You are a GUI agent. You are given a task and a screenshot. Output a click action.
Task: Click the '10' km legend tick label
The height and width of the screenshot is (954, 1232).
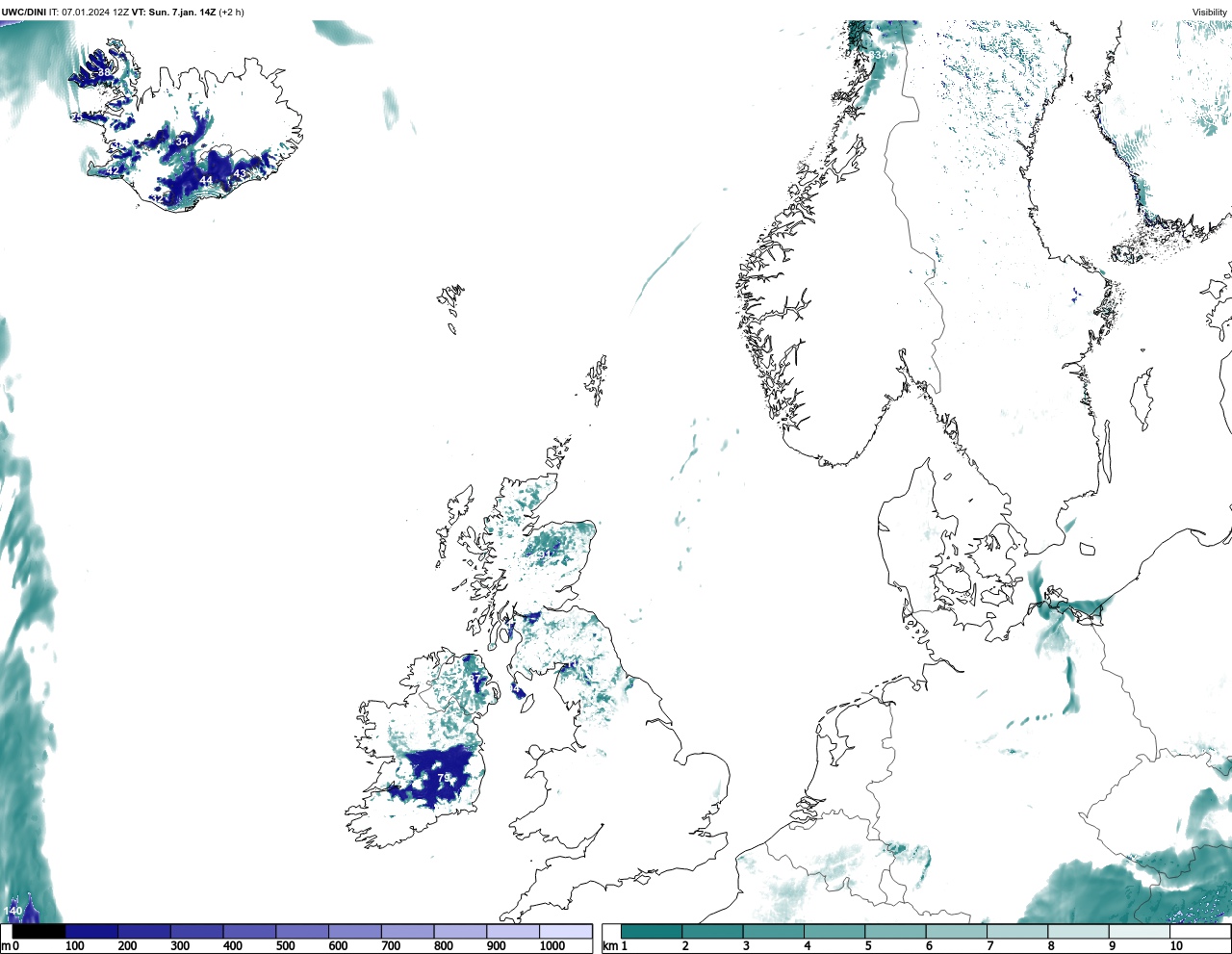(1176, 946)
